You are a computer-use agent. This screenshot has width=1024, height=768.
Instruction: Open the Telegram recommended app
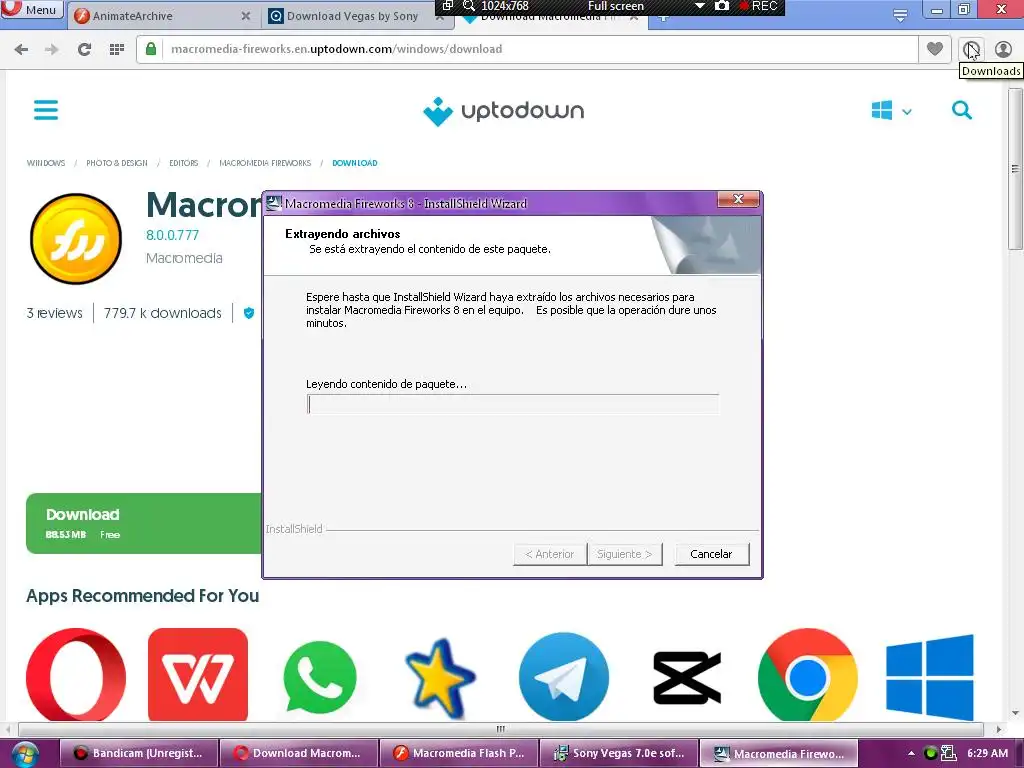(564, 677)
